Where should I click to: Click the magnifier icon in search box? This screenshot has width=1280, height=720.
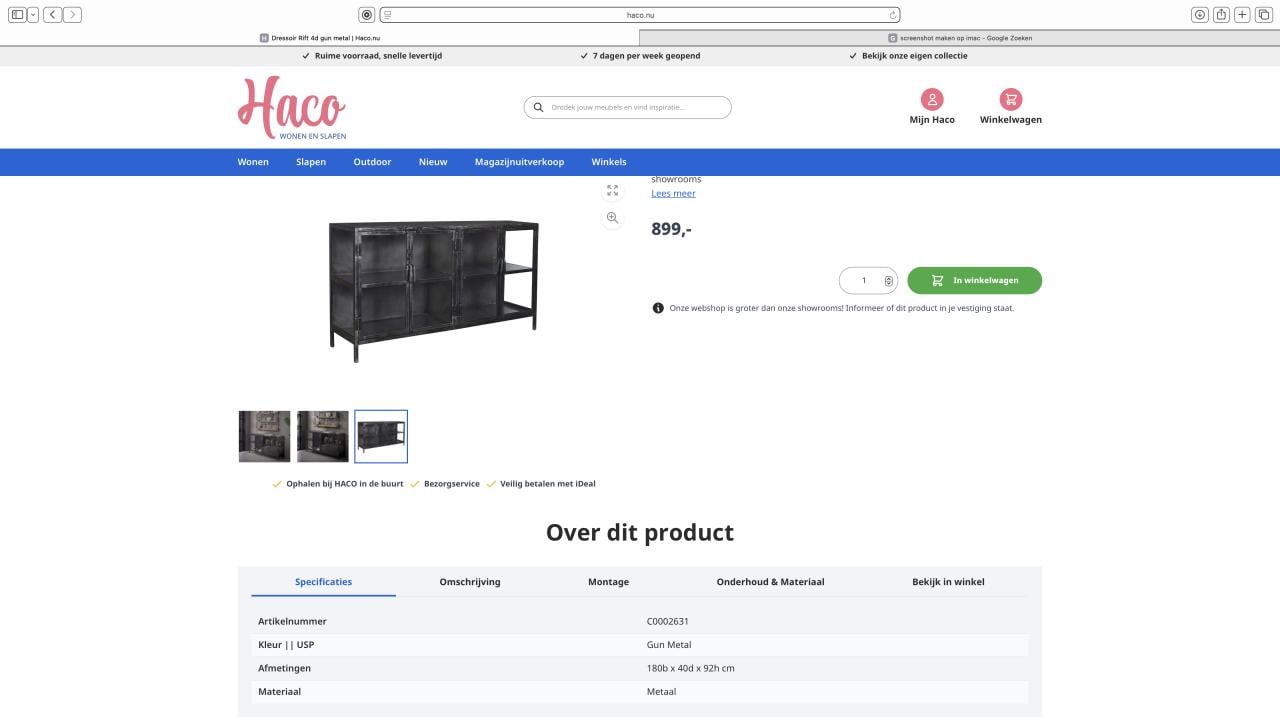pyautogui.click(x=539, y=107)
